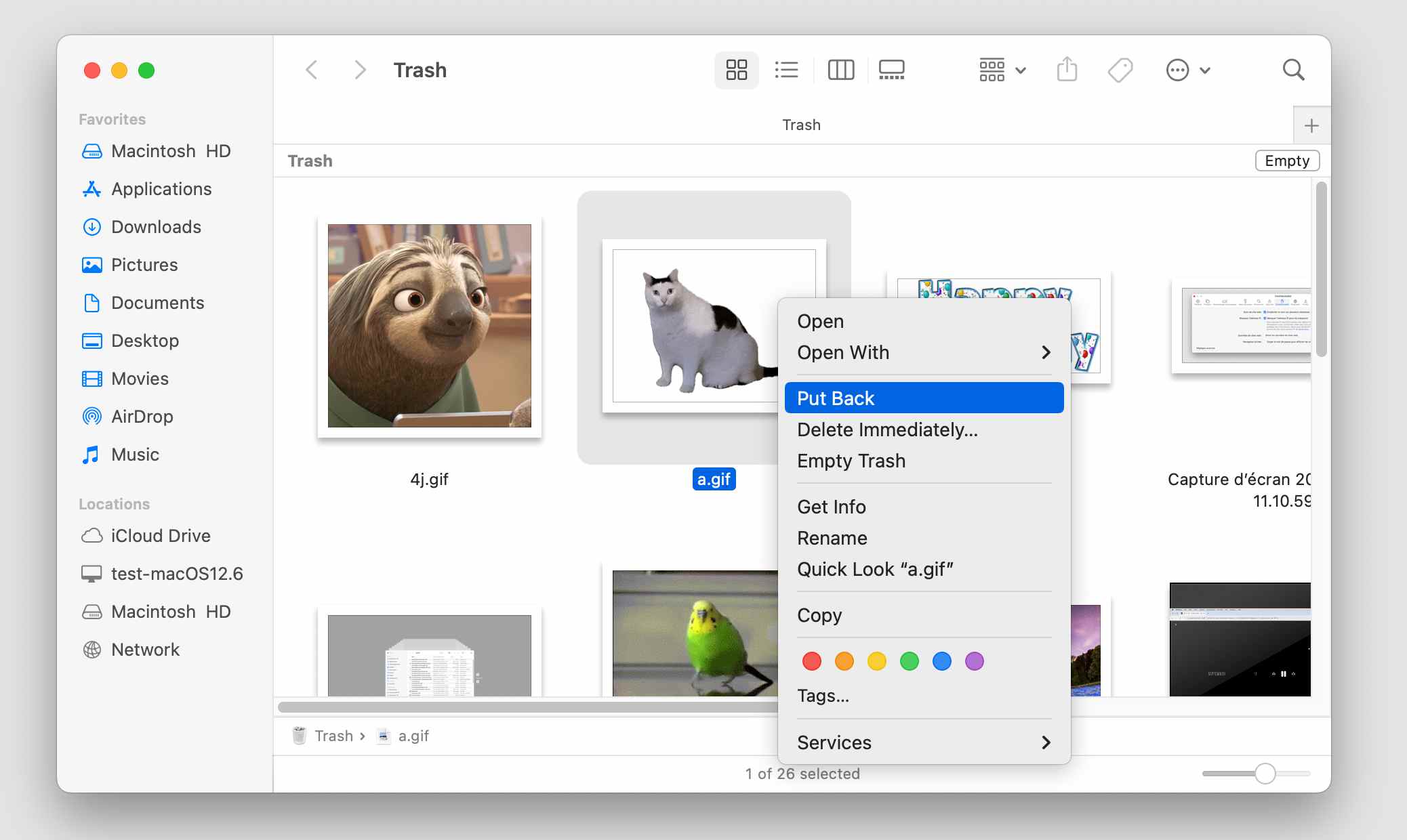Apply the green tag color swatch

pyautogui.click(x=909, y=661)
